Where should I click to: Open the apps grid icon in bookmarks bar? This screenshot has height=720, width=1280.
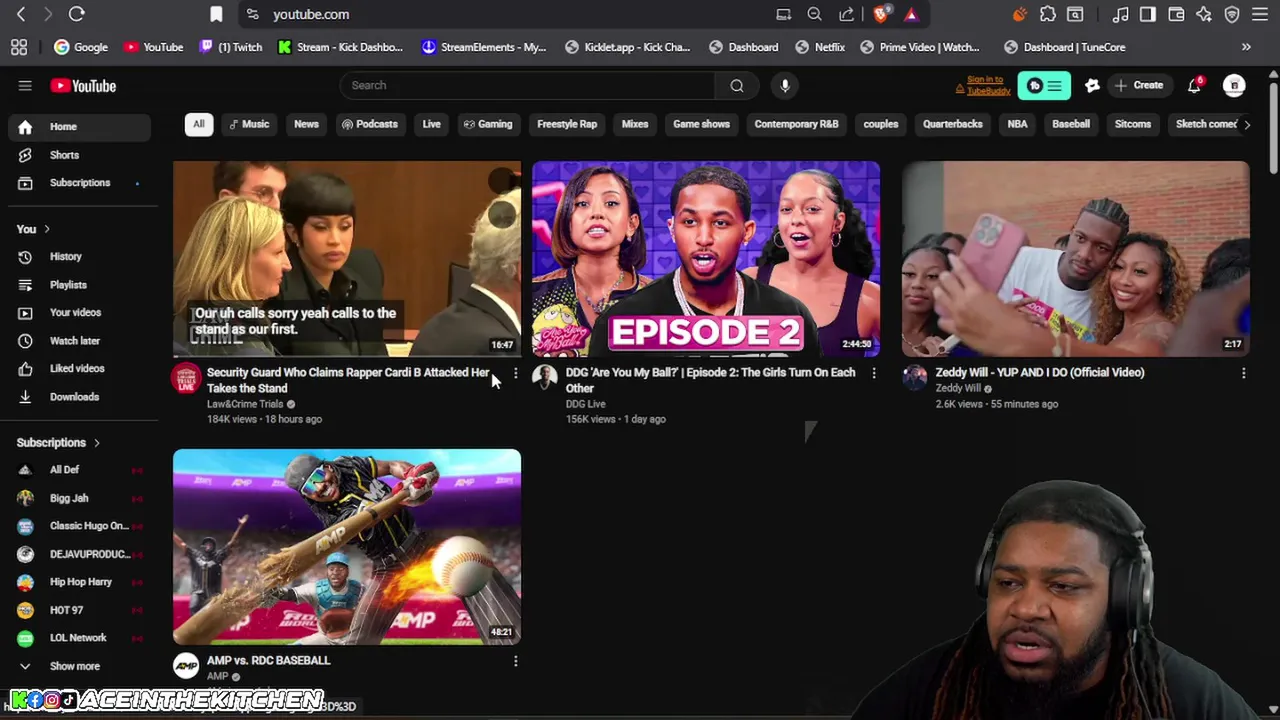tap(19, 47)
